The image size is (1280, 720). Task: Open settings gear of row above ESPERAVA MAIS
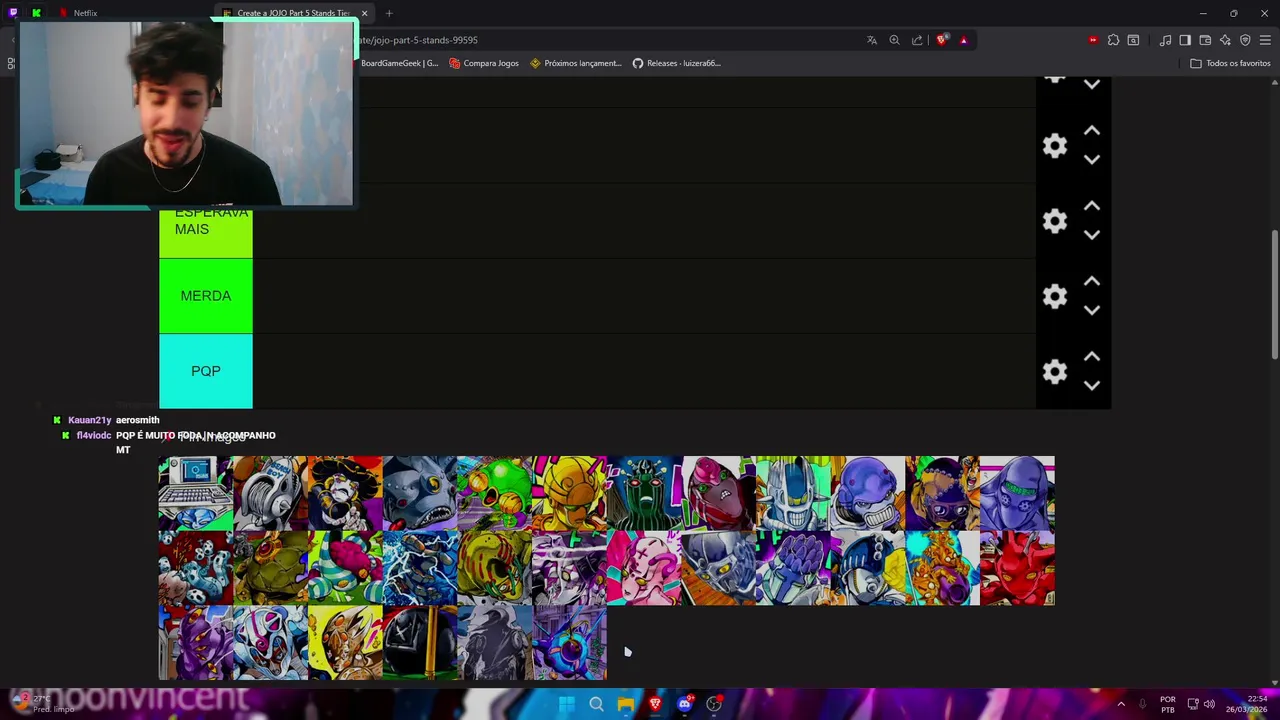1055,146
